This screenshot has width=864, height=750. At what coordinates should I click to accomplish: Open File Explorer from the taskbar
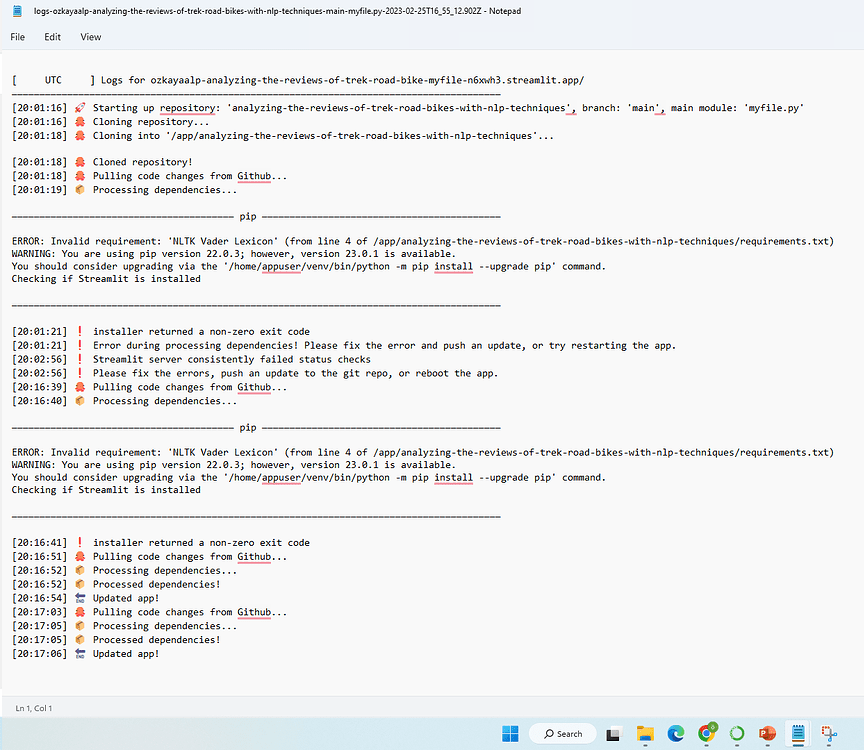(x=645, y=733)
